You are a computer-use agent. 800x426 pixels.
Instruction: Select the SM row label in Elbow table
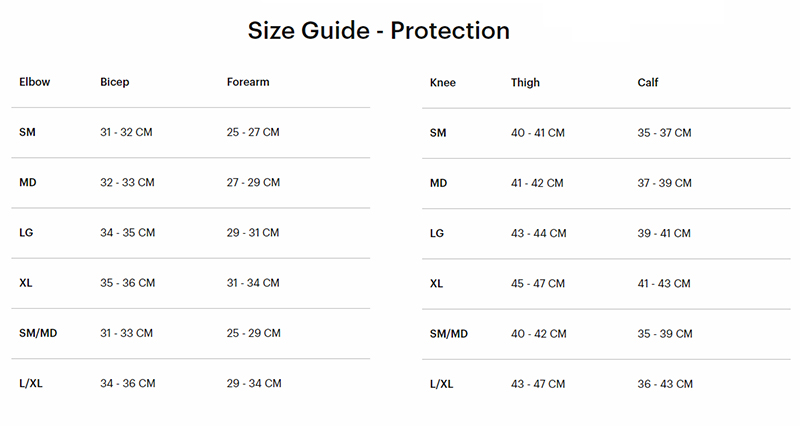click(28, 132)
